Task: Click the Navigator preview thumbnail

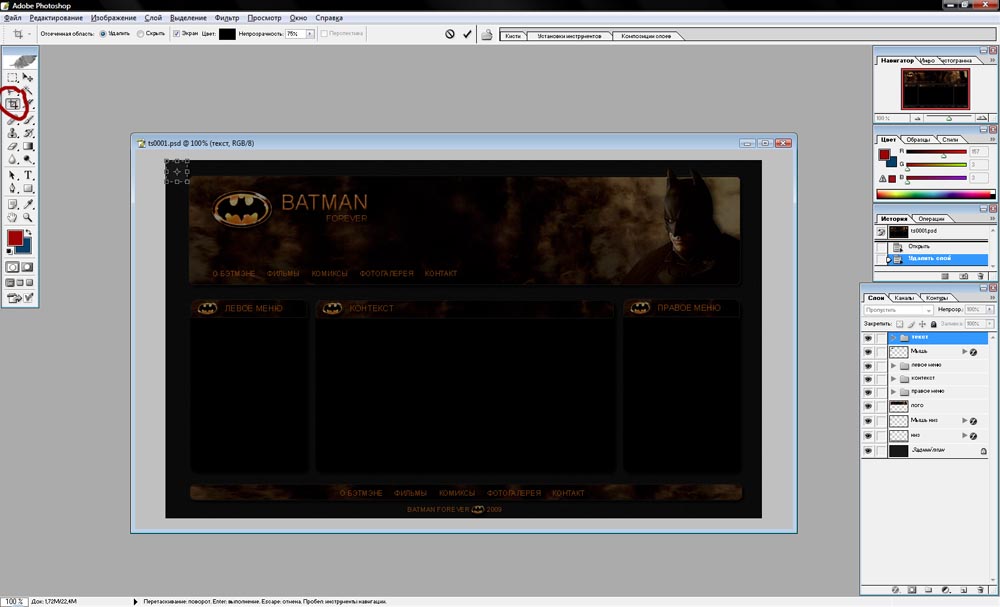Action: pos(935,89)
